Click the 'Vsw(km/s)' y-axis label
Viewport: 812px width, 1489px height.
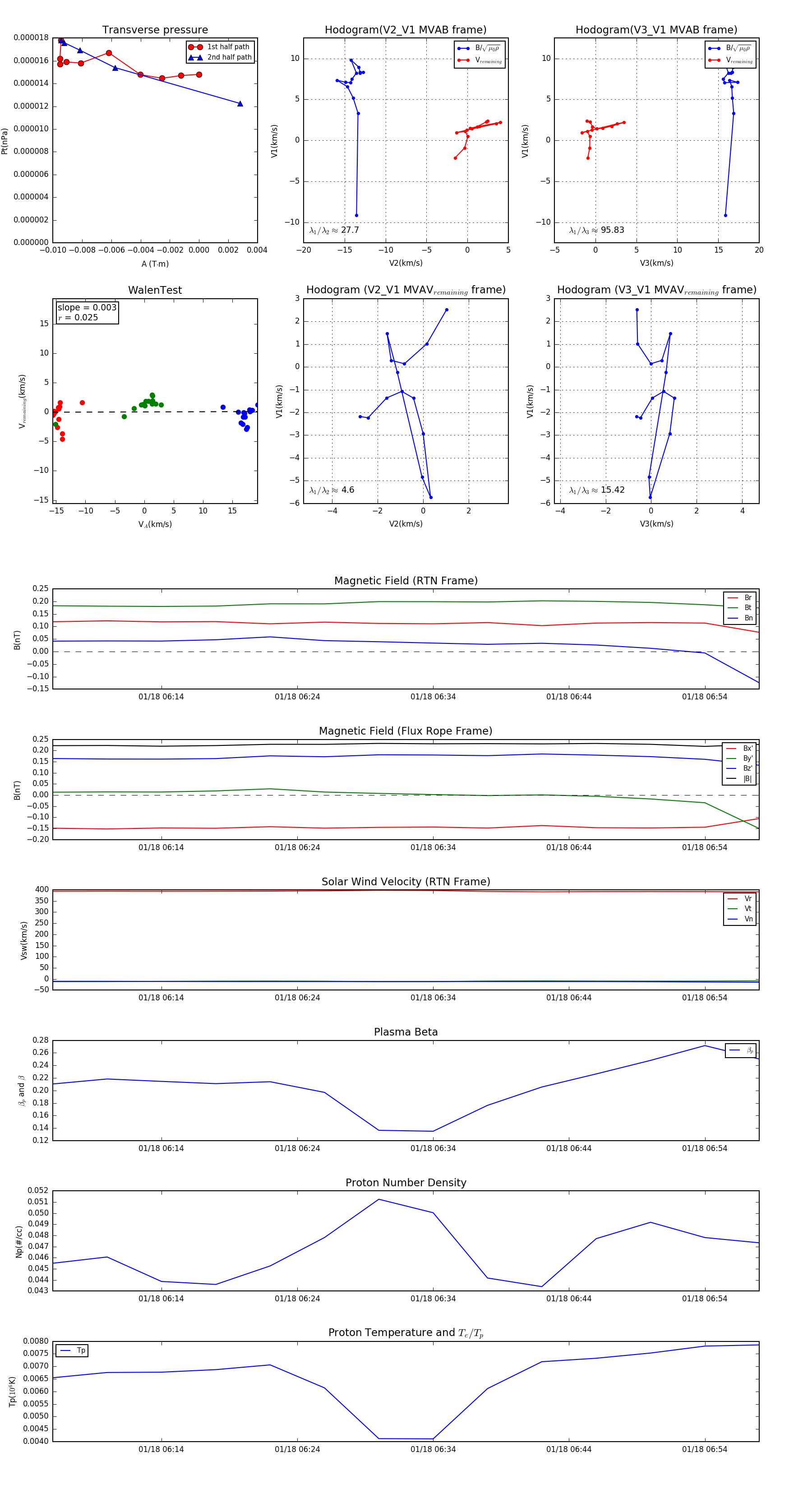24,940
